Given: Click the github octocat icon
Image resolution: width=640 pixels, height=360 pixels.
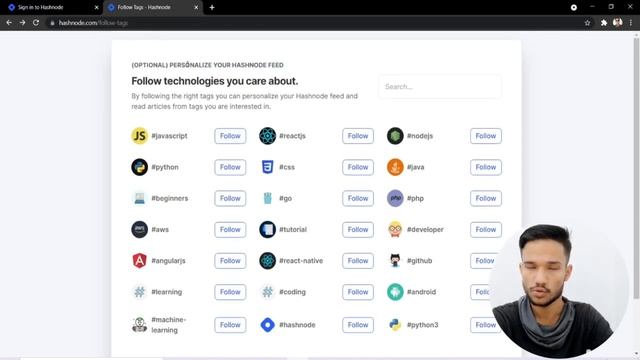Looking at the screenshot, I should click(x=395, y=260).
